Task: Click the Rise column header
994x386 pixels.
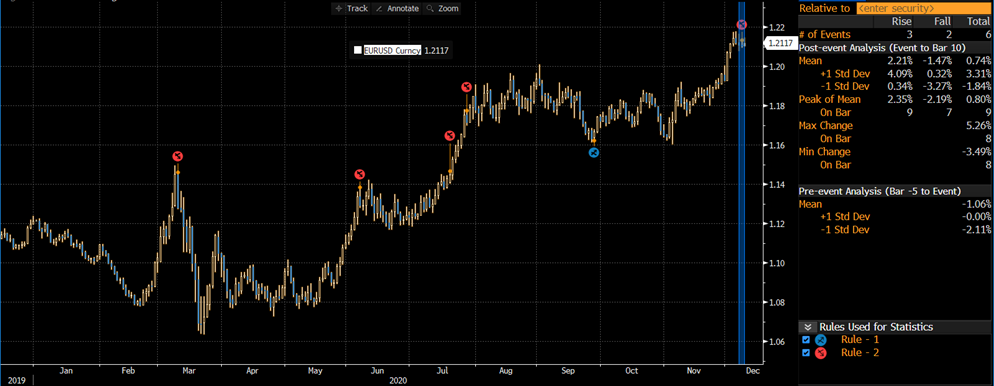Action: pos(901,22)
